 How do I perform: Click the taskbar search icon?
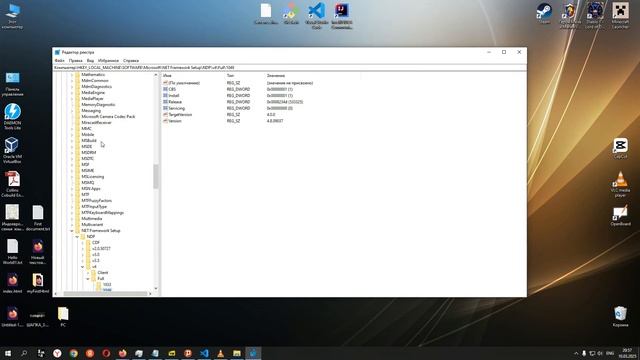[24, 353]
